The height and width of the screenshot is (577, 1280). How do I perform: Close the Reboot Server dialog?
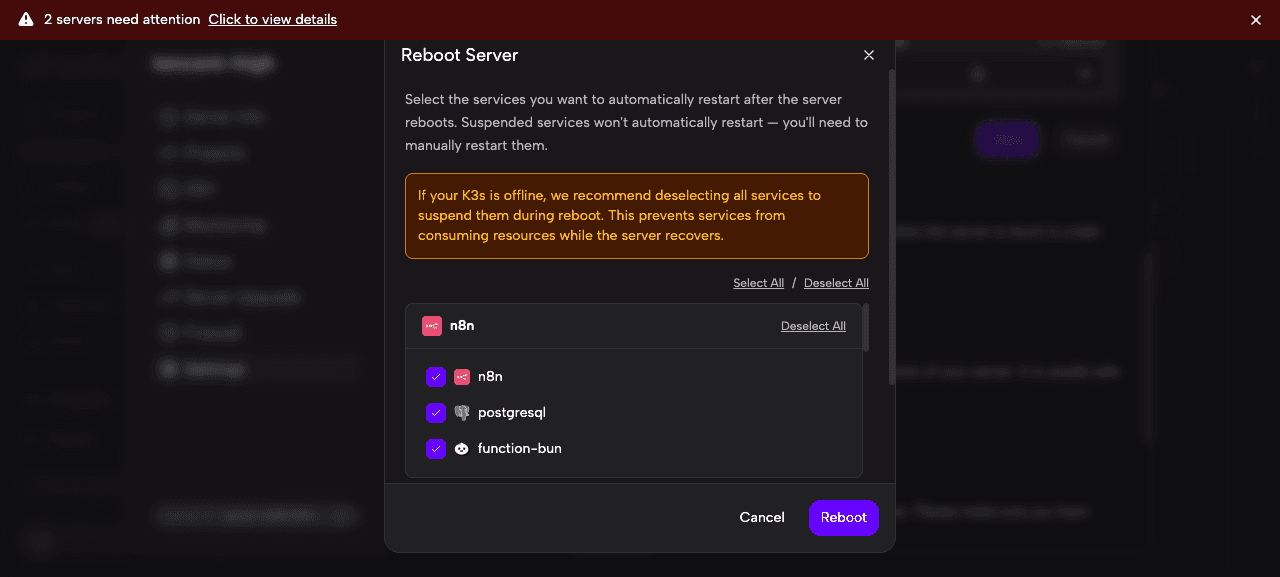pyautogui.click(x=868, y=55)
